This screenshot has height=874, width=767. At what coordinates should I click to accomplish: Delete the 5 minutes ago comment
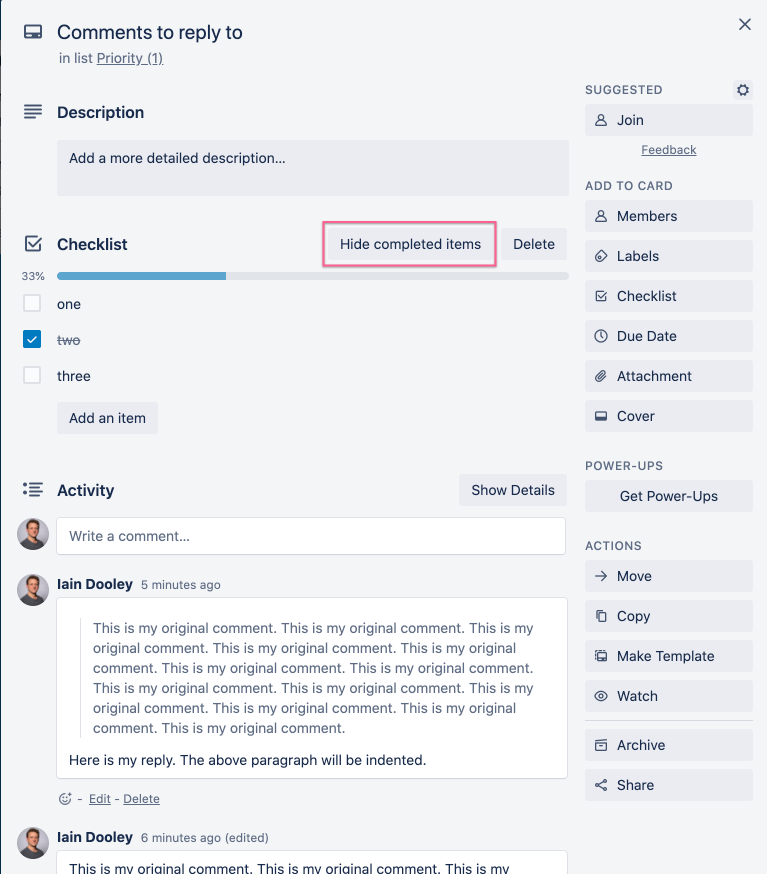[x=141, y=799]
